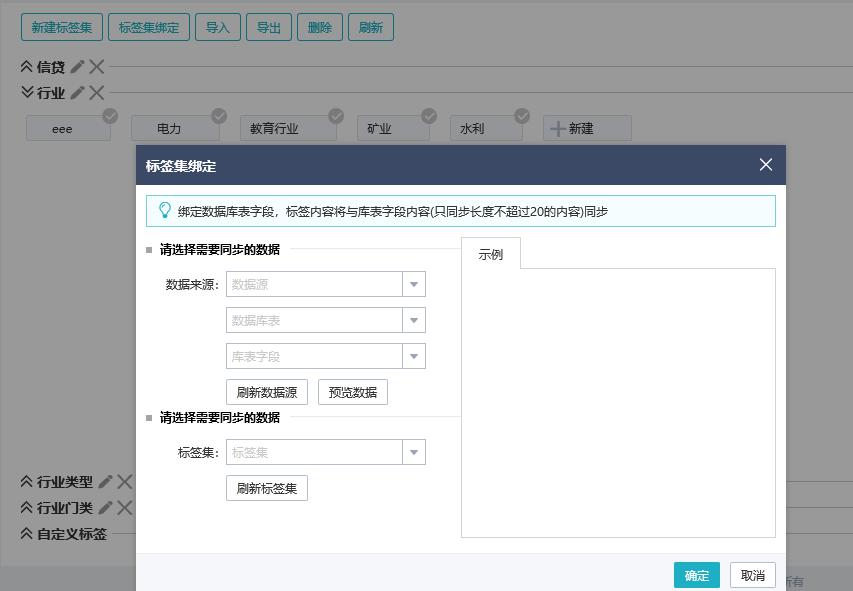Click the edit pencil icon next to 信贷

(x=77, y=67)
